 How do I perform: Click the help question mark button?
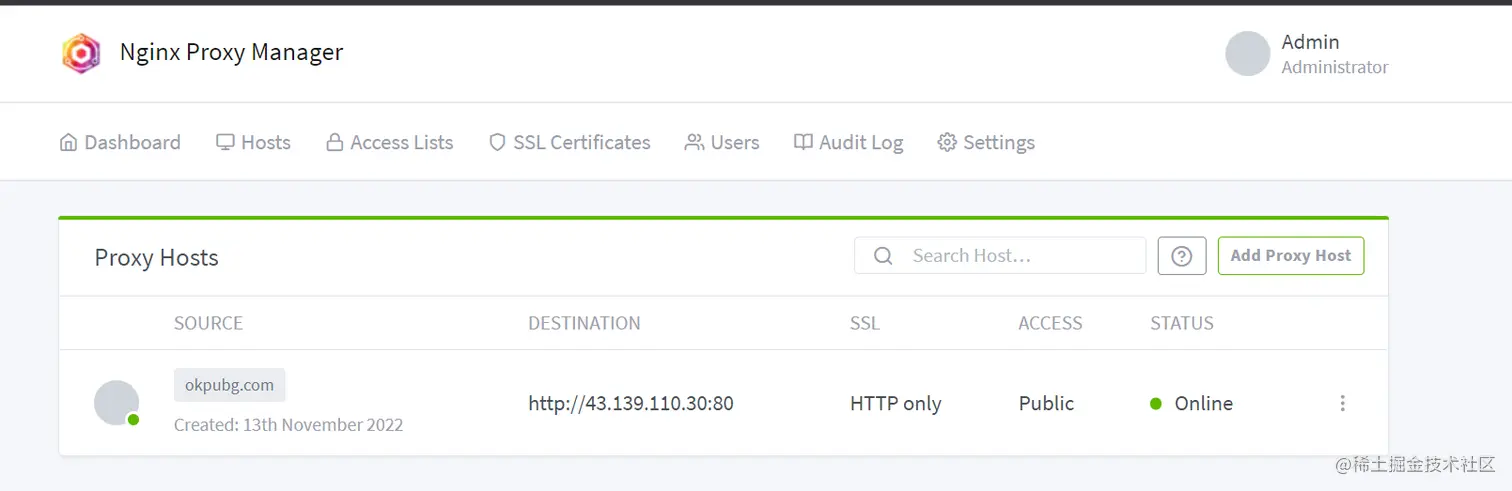coord(1182,256)
